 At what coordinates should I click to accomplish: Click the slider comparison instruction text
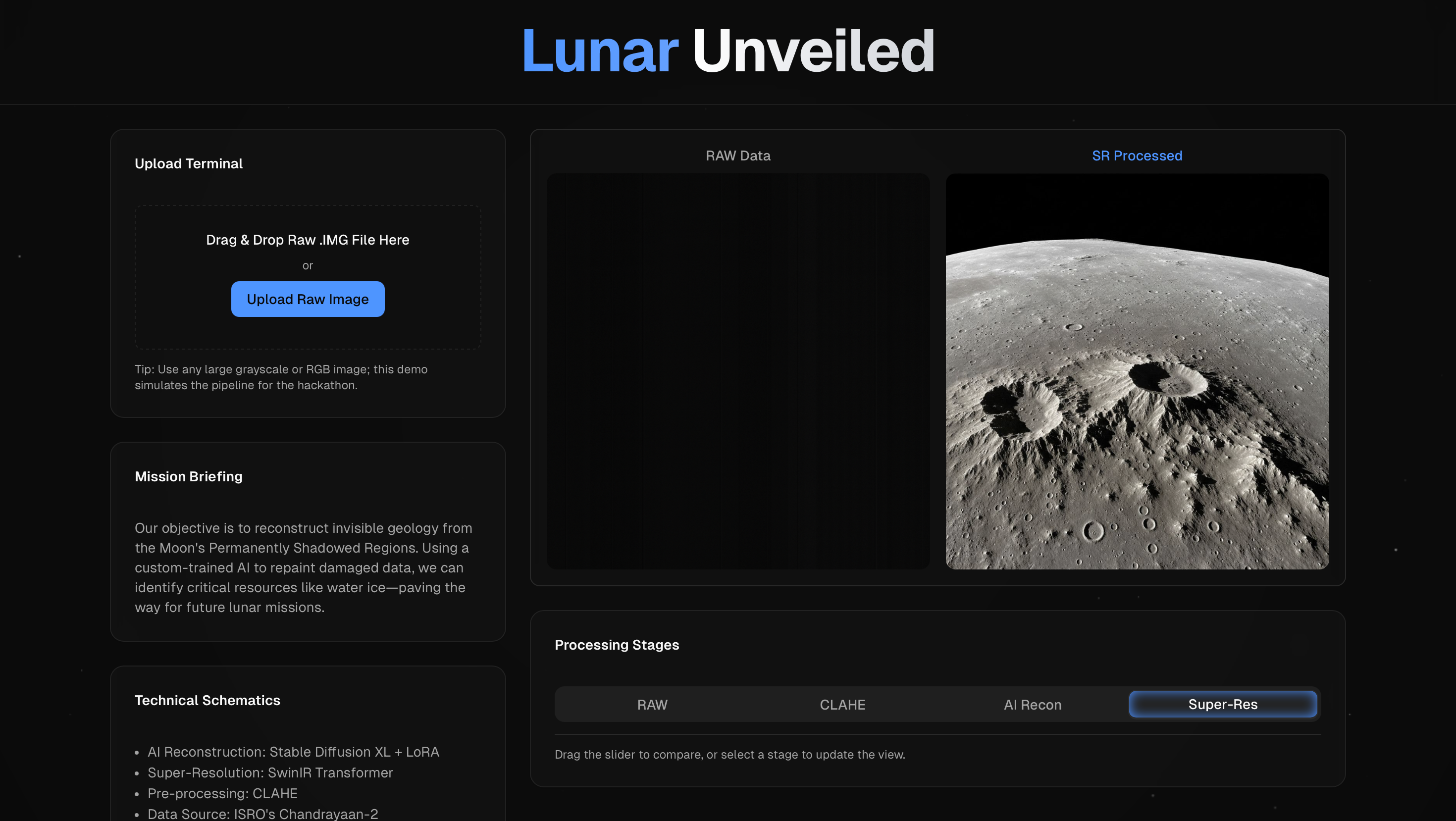click(x=729, y=754)
